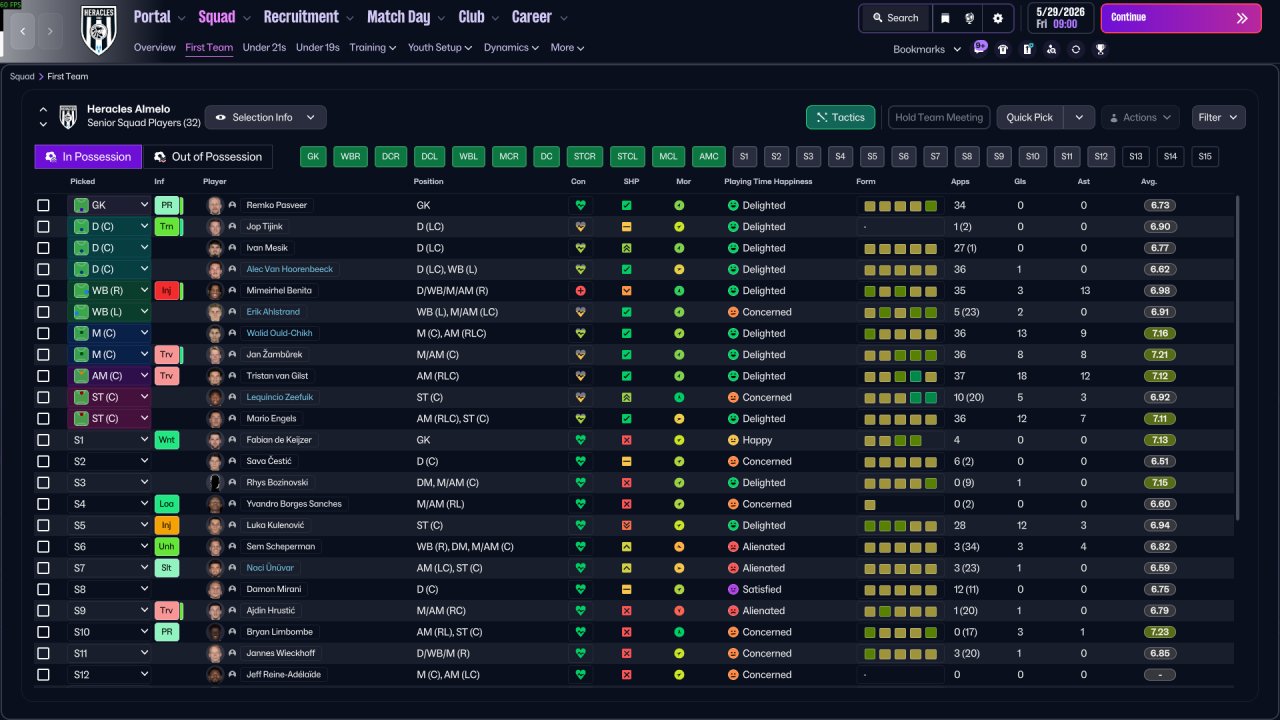Check the box for Luka Kulenović
The height and width of the screenshot is (720, 1280).
click(x=43, y=525)
